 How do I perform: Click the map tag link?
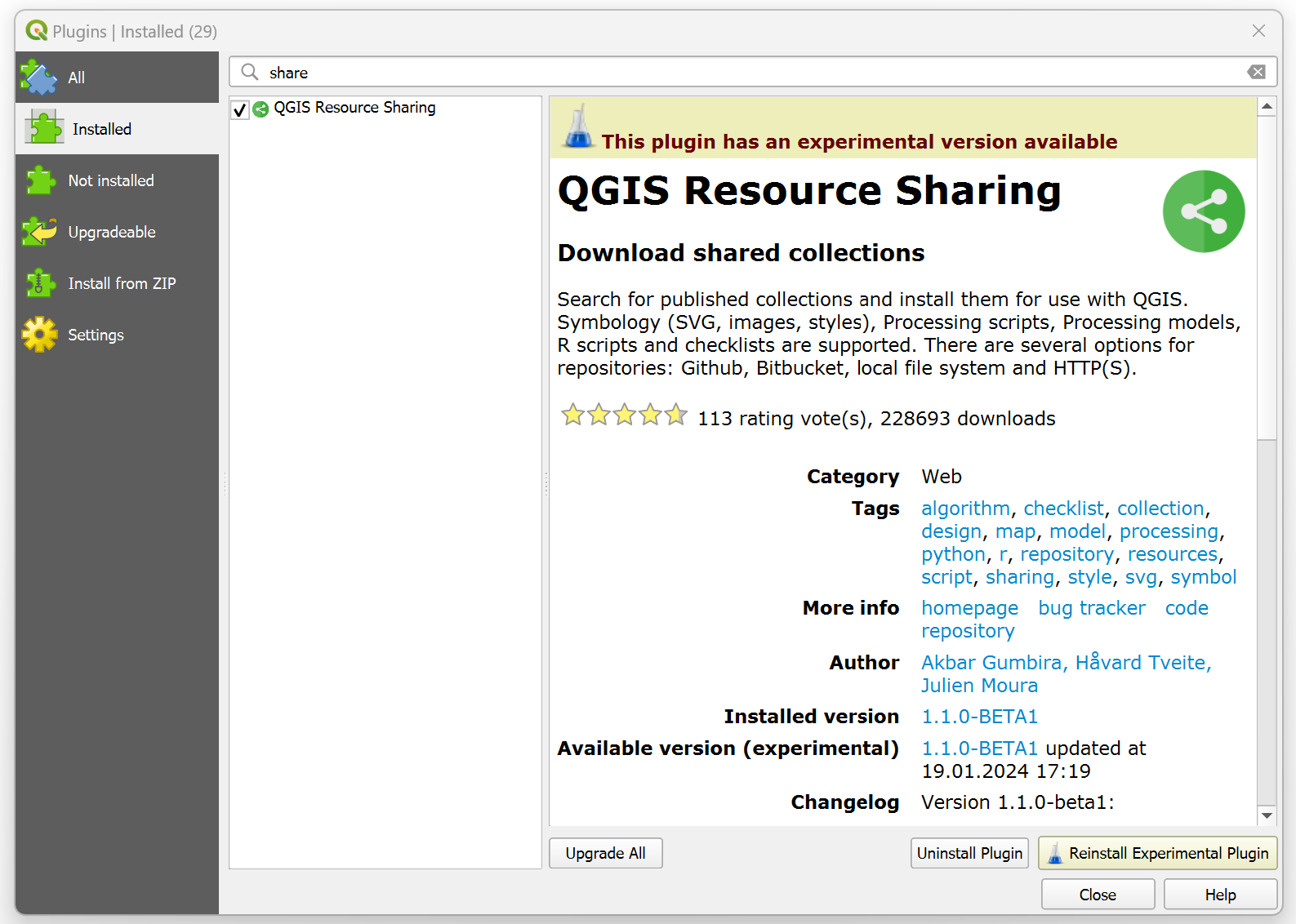point(1015,531)
